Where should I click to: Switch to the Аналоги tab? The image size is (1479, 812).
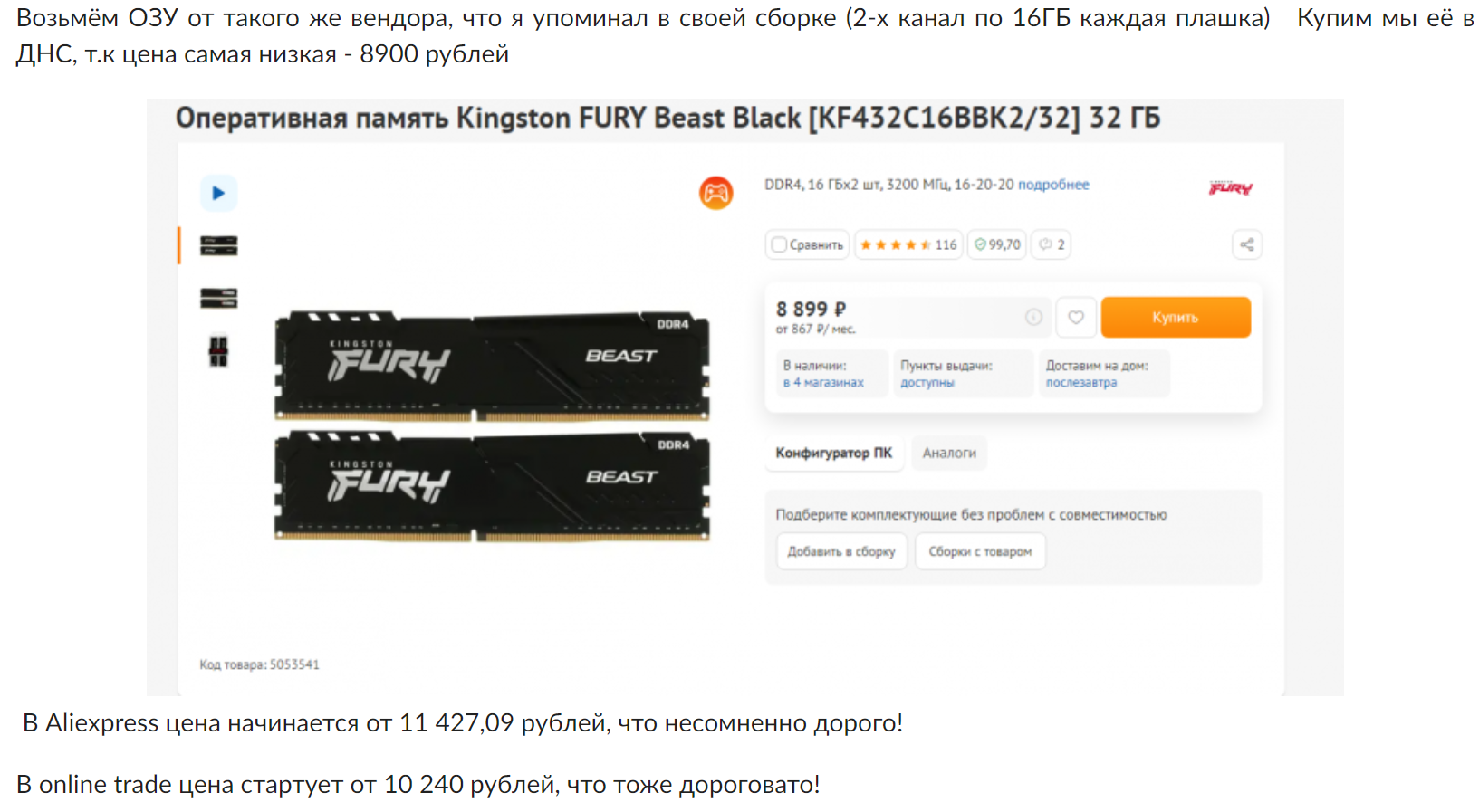click(949, 453)
